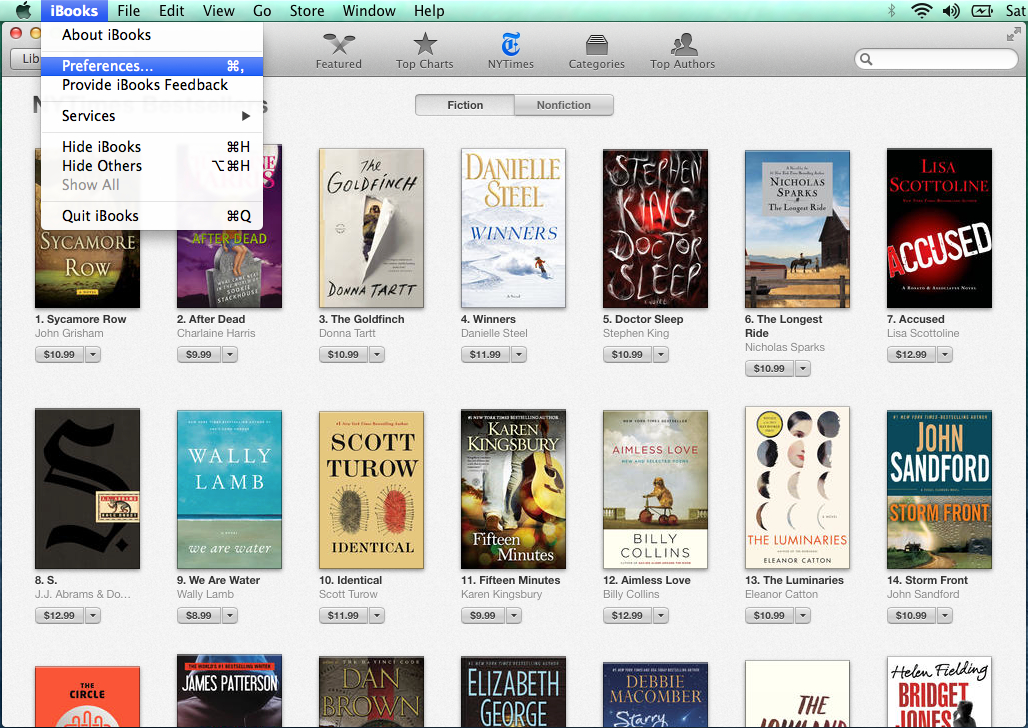Open author link Billy Collins
1028x728 pixels.
(631, 594)
